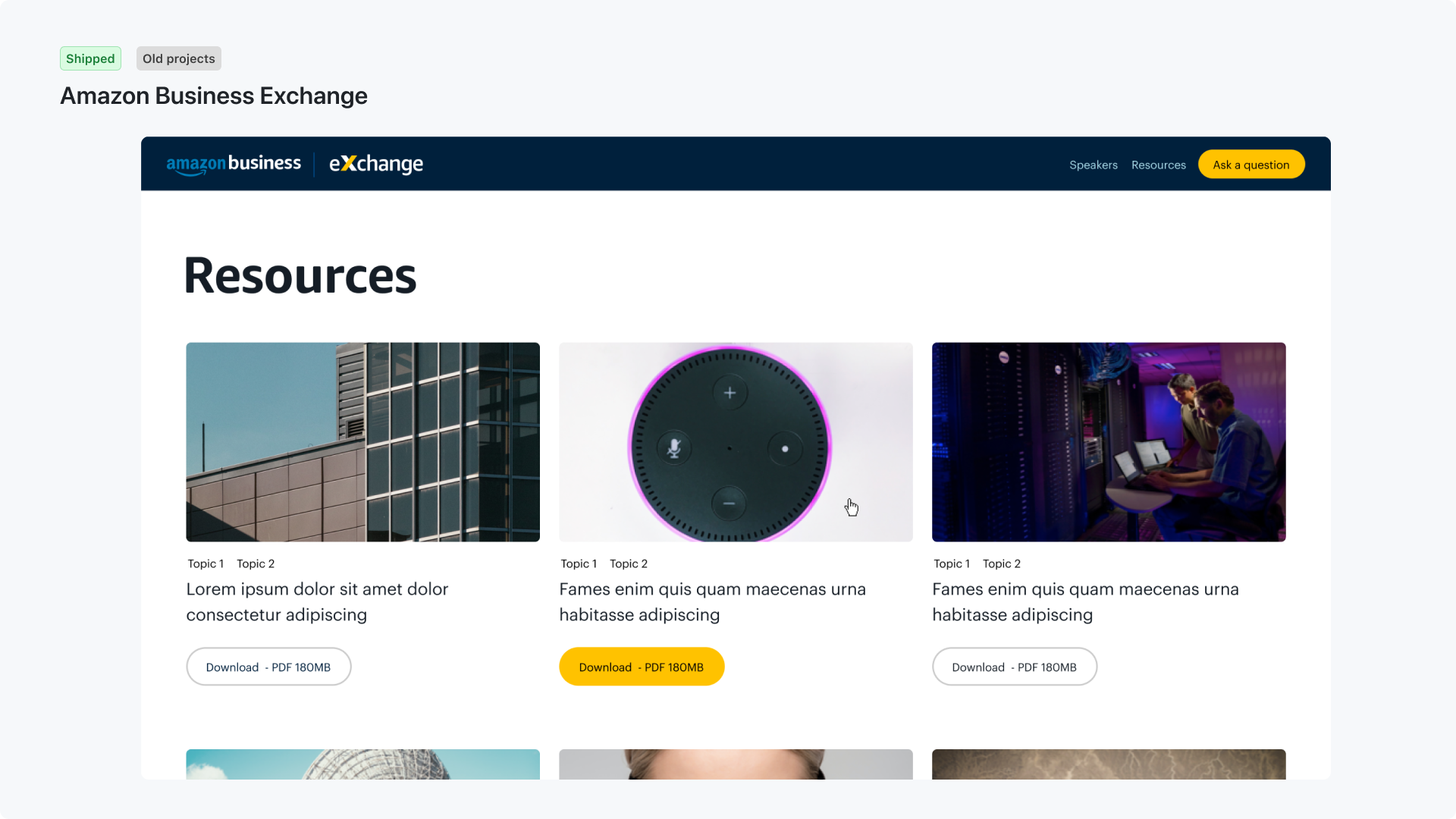The width and height of the screenshot is (1456, 819).
Task: Click the Amazon Business logo
Action: [233, 162]
